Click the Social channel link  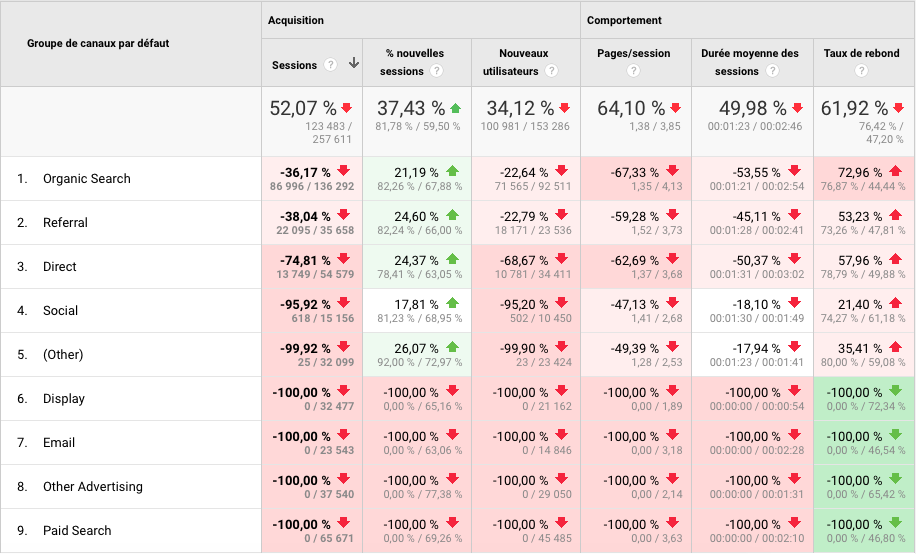click(60, 311)
